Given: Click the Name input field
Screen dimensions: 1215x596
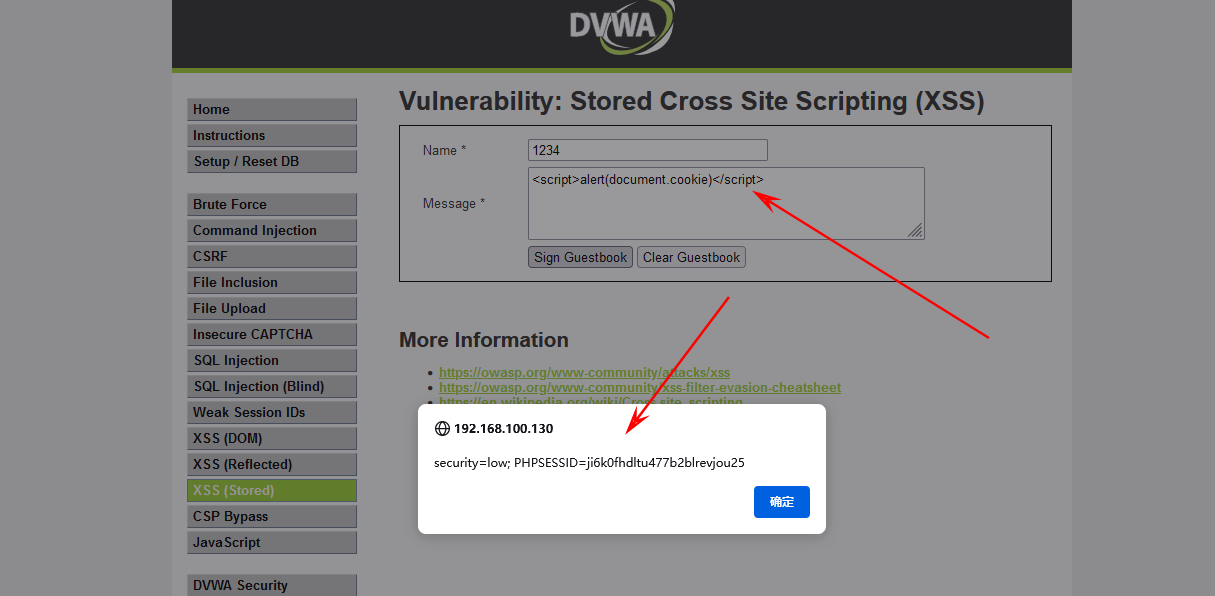Looking at the screenshot, I should click(648, 150).
